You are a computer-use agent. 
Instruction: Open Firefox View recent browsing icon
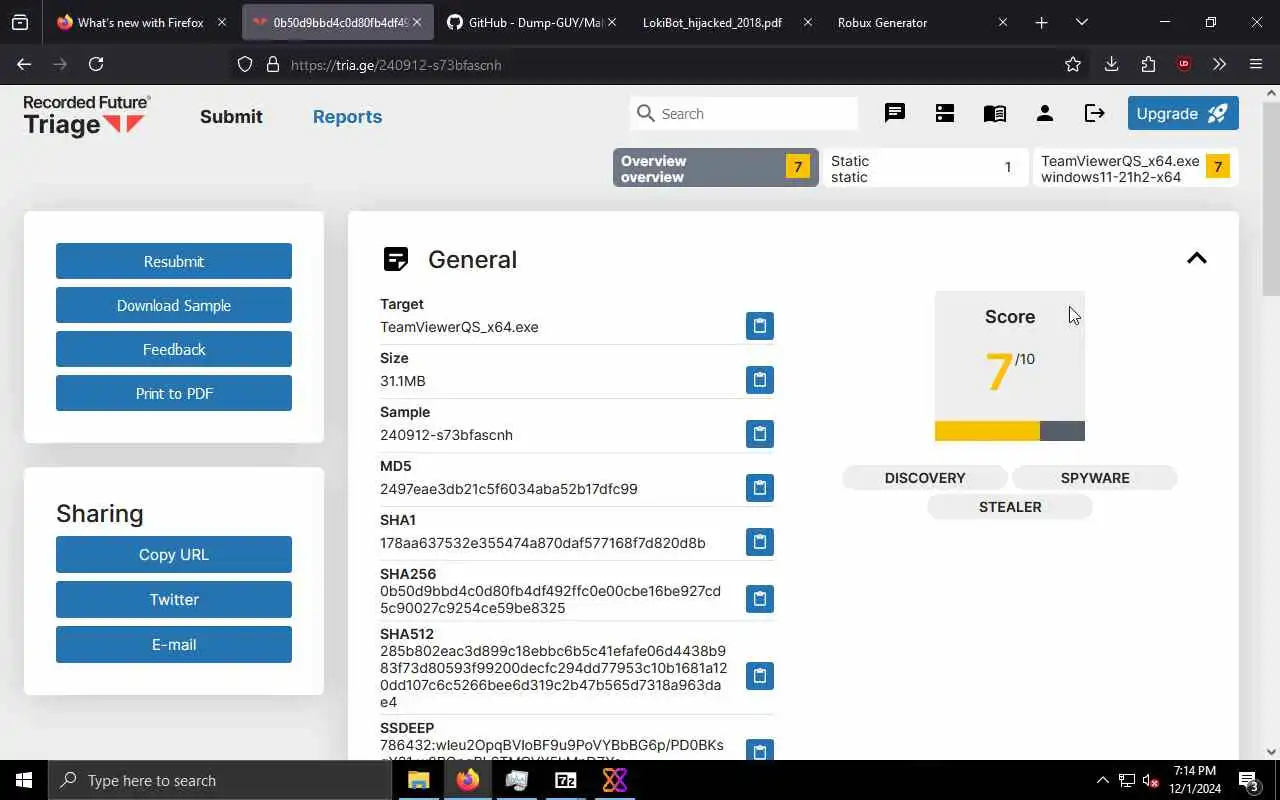[20, 22]
